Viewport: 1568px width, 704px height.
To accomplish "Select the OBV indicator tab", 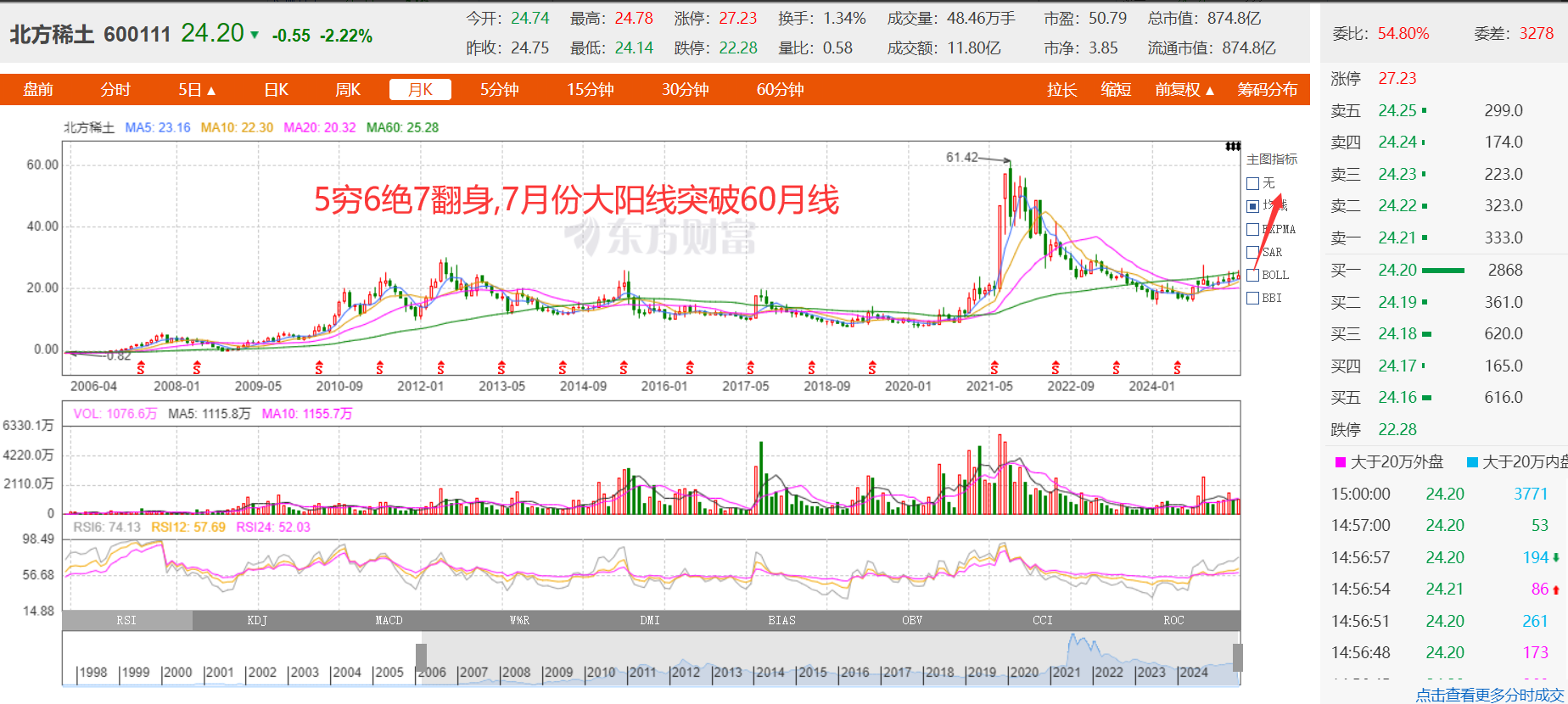I will point(912,621).
